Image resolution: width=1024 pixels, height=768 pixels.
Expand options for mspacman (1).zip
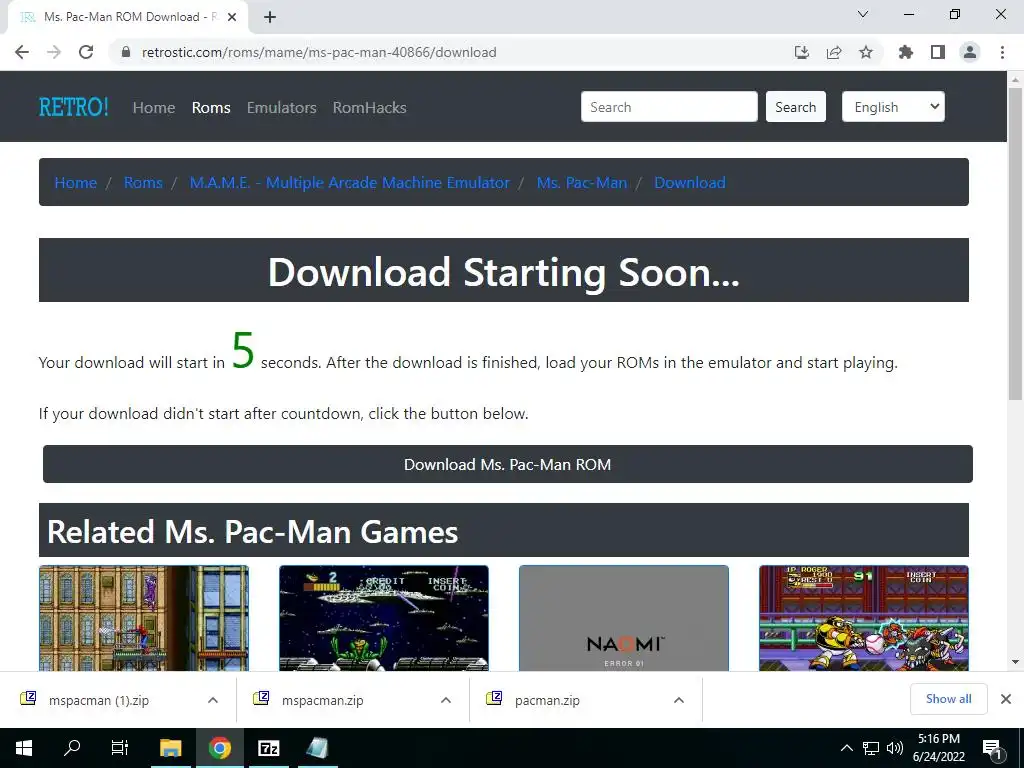(213, 700)
